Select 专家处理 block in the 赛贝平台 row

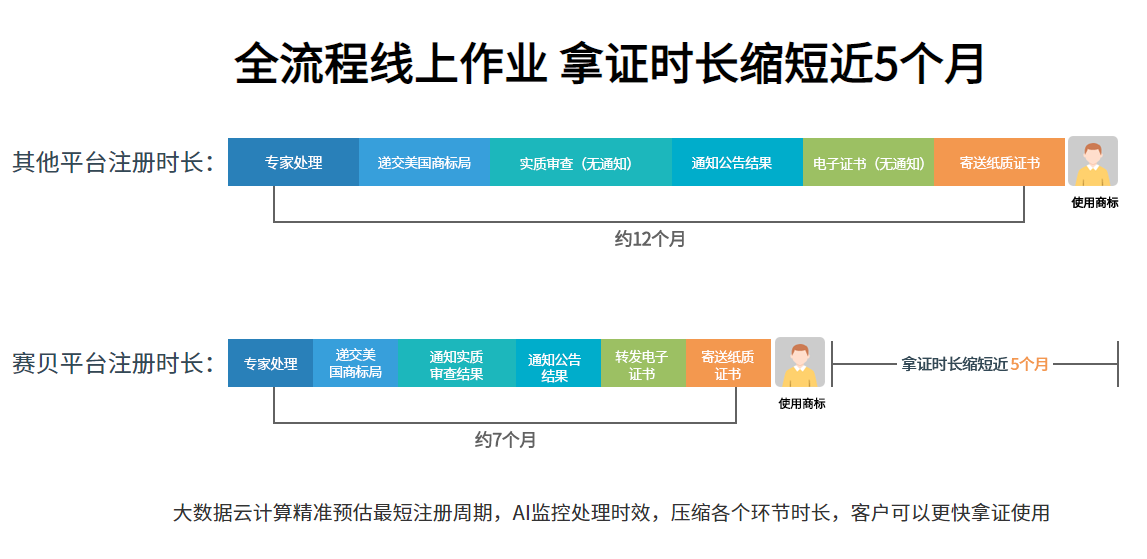point(270,363)
